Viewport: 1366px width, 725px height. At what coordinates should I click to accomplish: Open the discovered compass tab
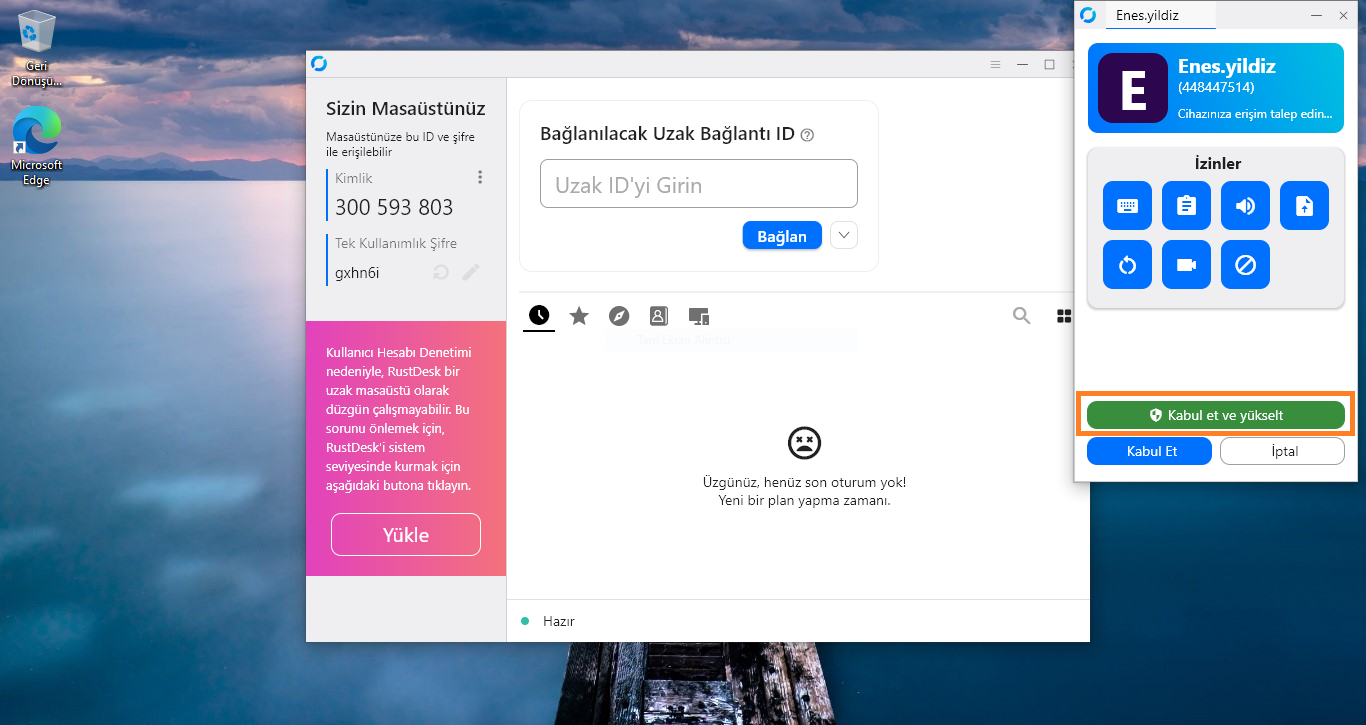(x=619, y=316)
